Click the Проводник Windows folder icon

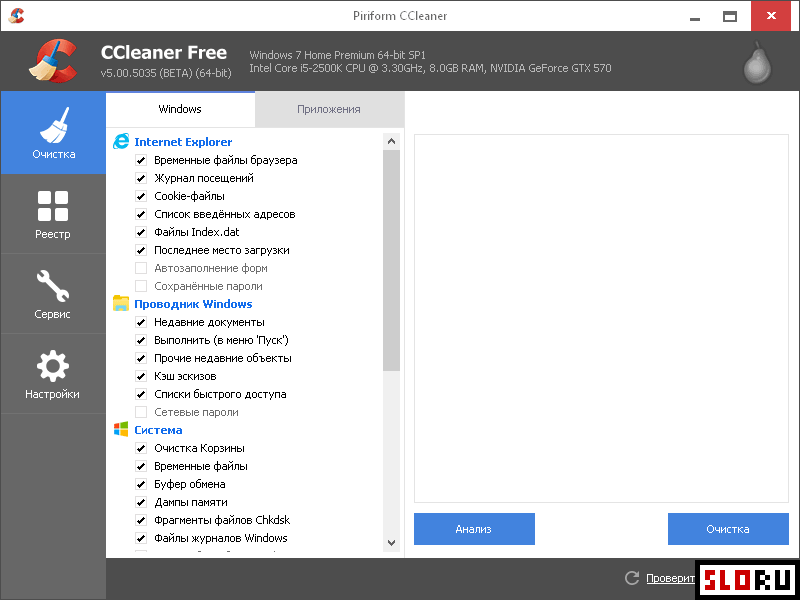(x=123, y=303)
